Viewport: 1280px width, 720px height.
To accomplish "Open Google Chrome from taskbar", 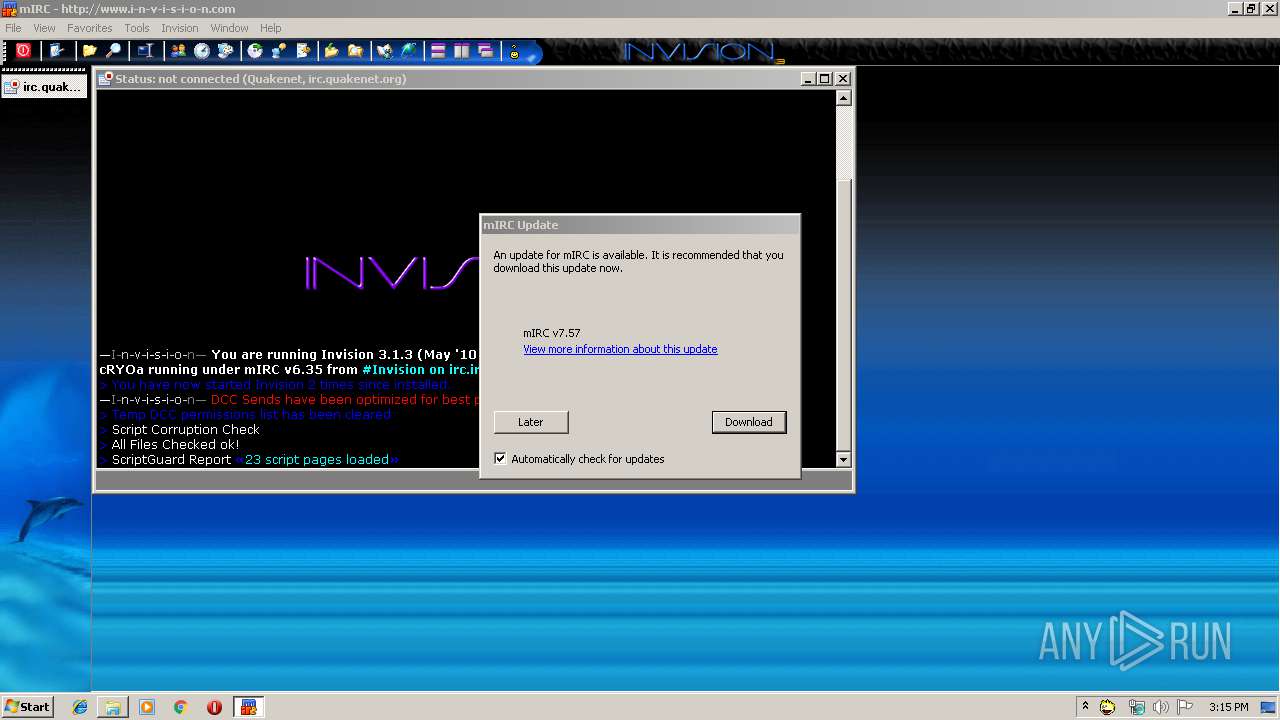I will pyautogui.click(x=181, y=707).
